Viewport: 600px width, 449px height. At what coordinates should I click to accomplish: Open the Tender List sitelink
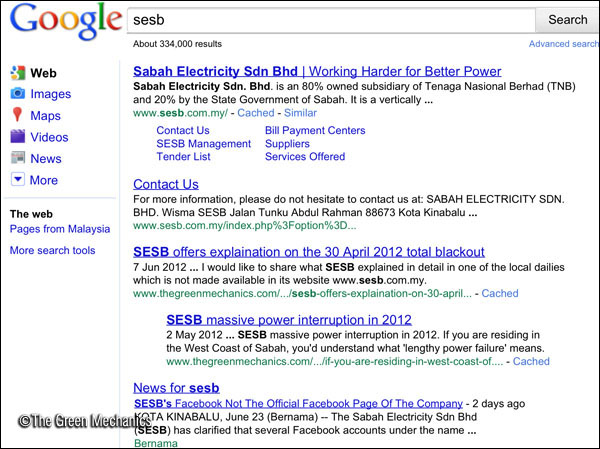coord(183,157)
